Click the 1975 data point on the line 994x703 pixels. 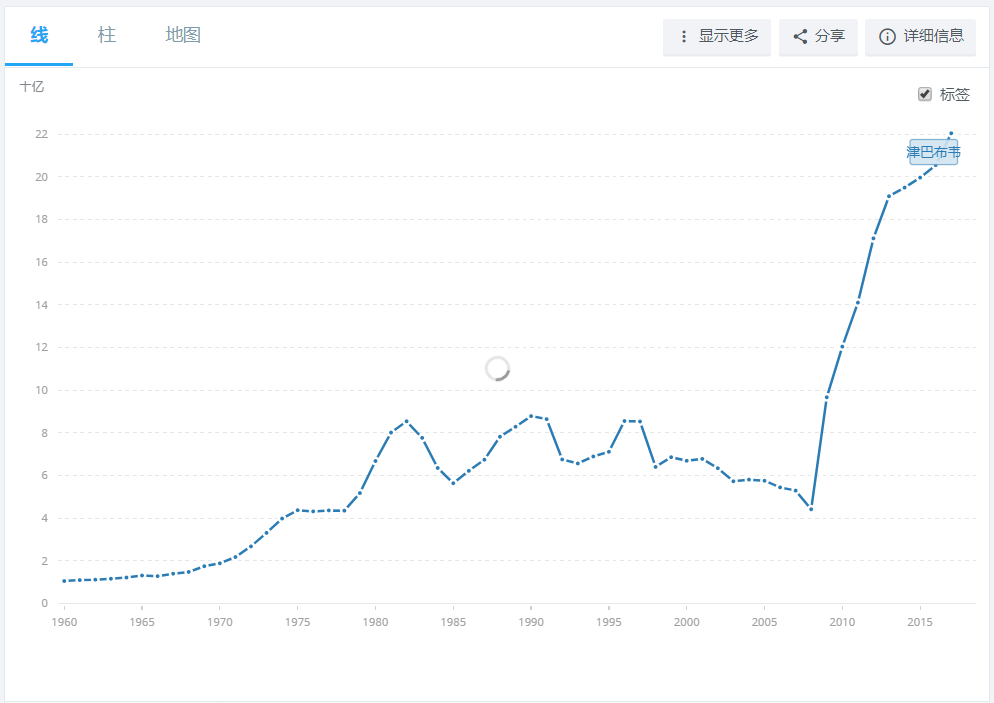[297, 510]
